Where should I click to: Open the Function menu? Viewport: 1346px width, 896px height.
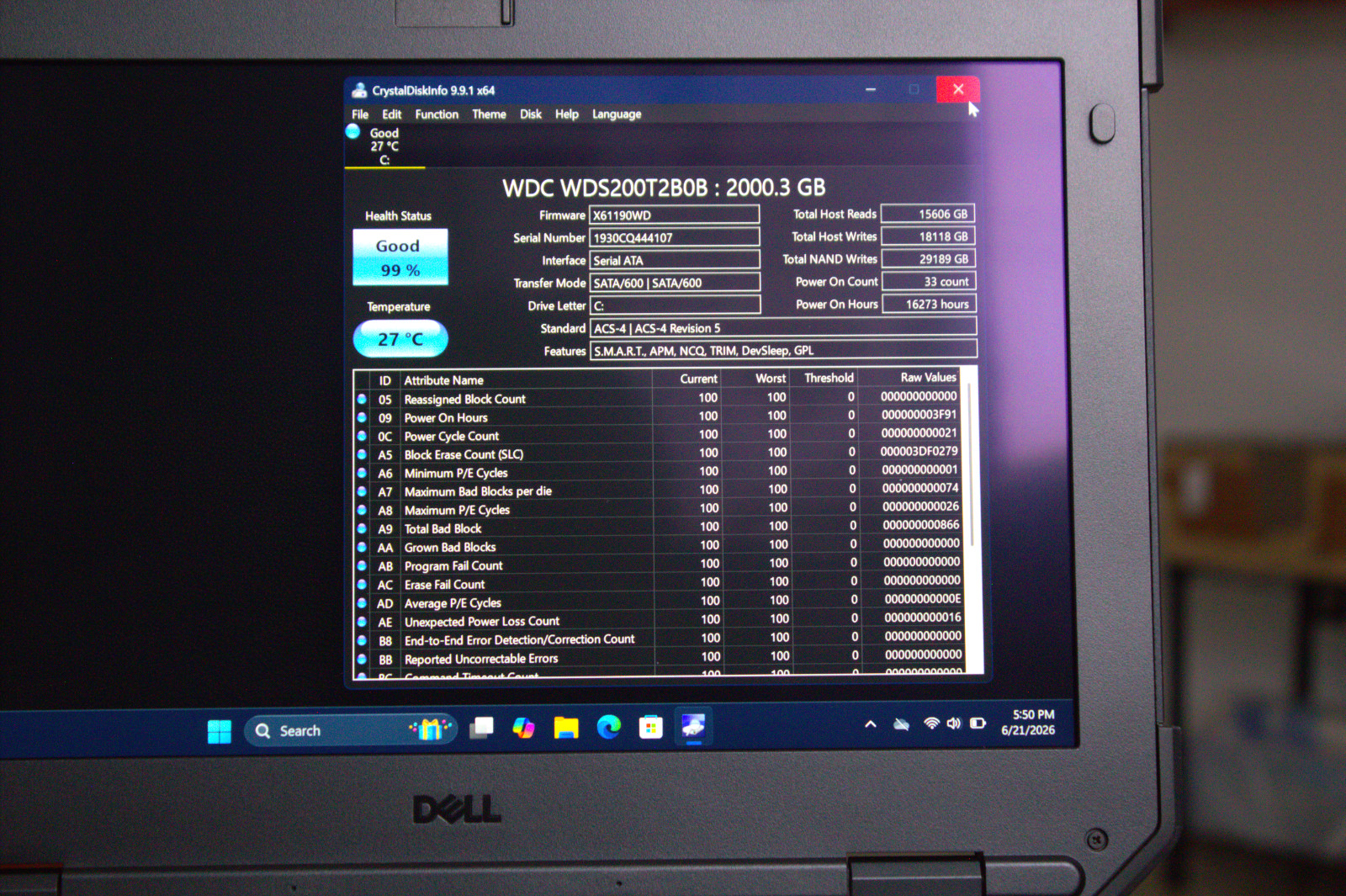click(x=437, y=114)
